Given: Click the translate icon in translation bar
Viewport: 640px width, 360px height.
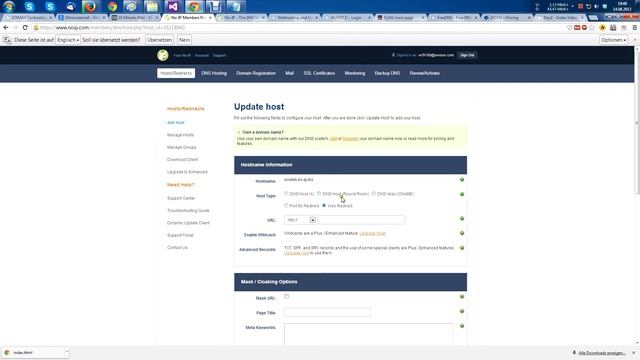Looking at the screenshot, I should point(7,40).
